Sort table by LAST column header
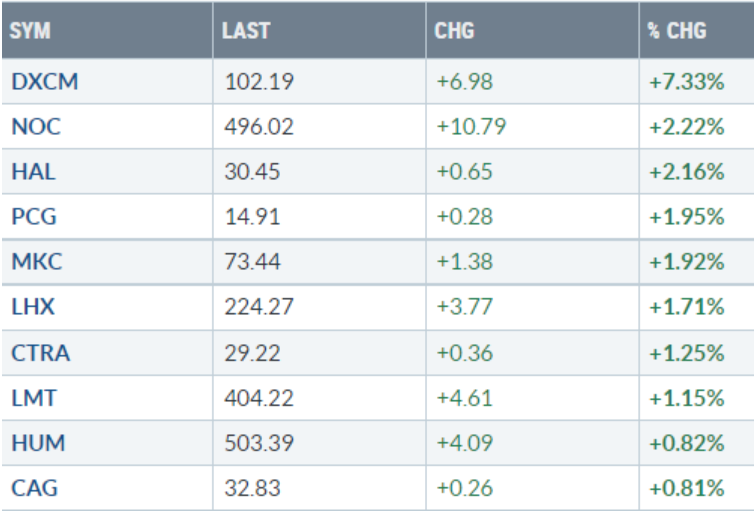 point(248,31)
